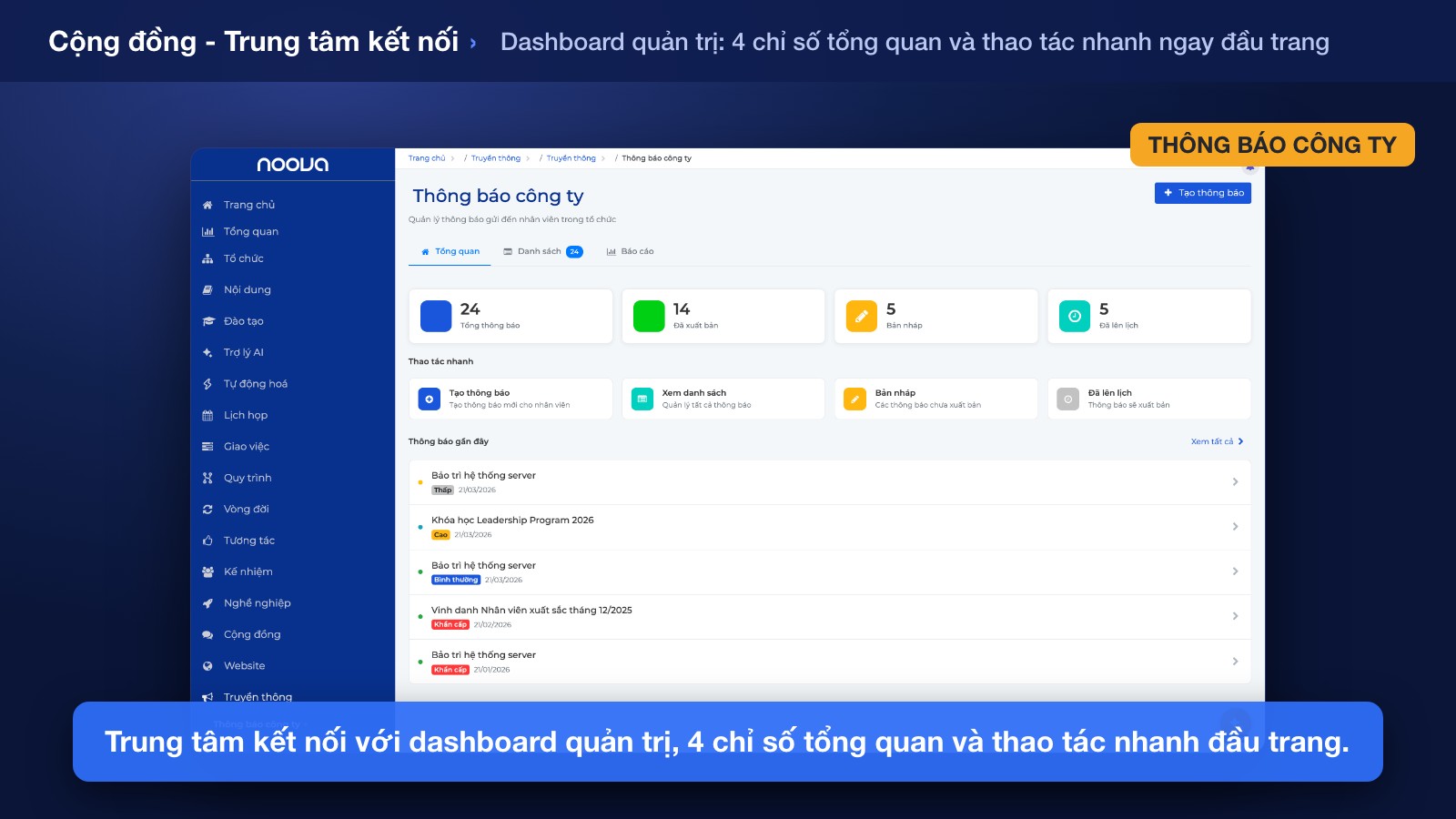Click the Thấp priority badge
Image resolution: width=1456 pixels, height=819 pixels.
tap(442, 490)
